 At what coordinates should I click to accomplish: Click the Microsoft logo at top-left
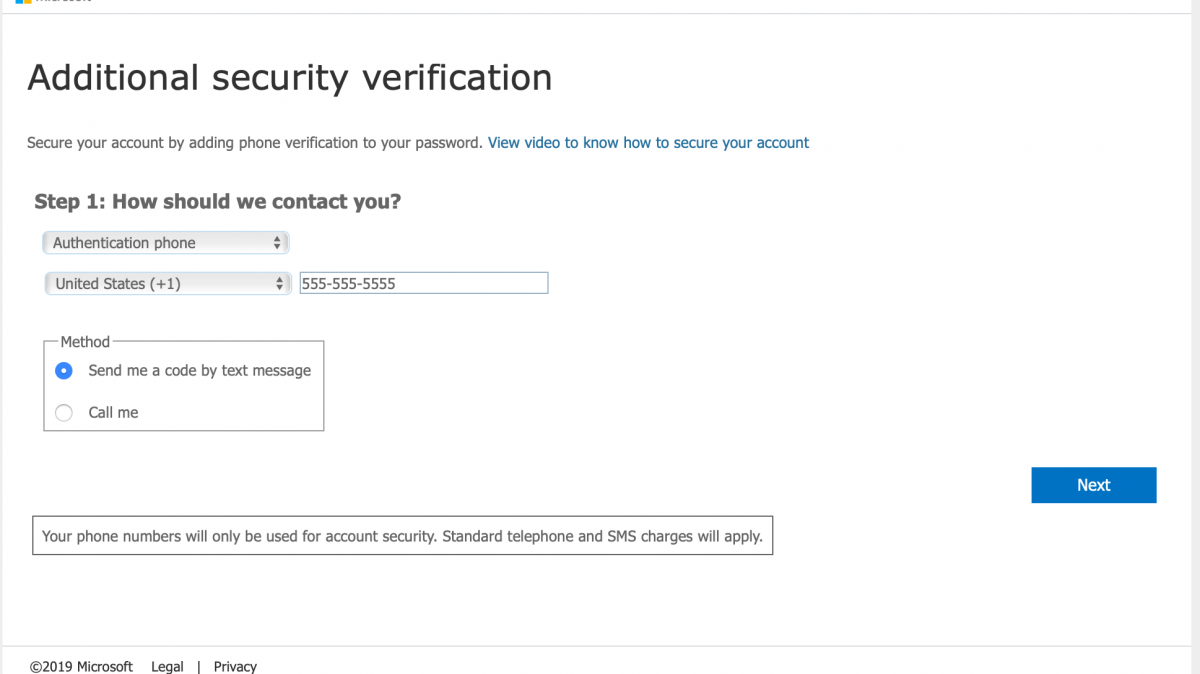tap(23, 2)
